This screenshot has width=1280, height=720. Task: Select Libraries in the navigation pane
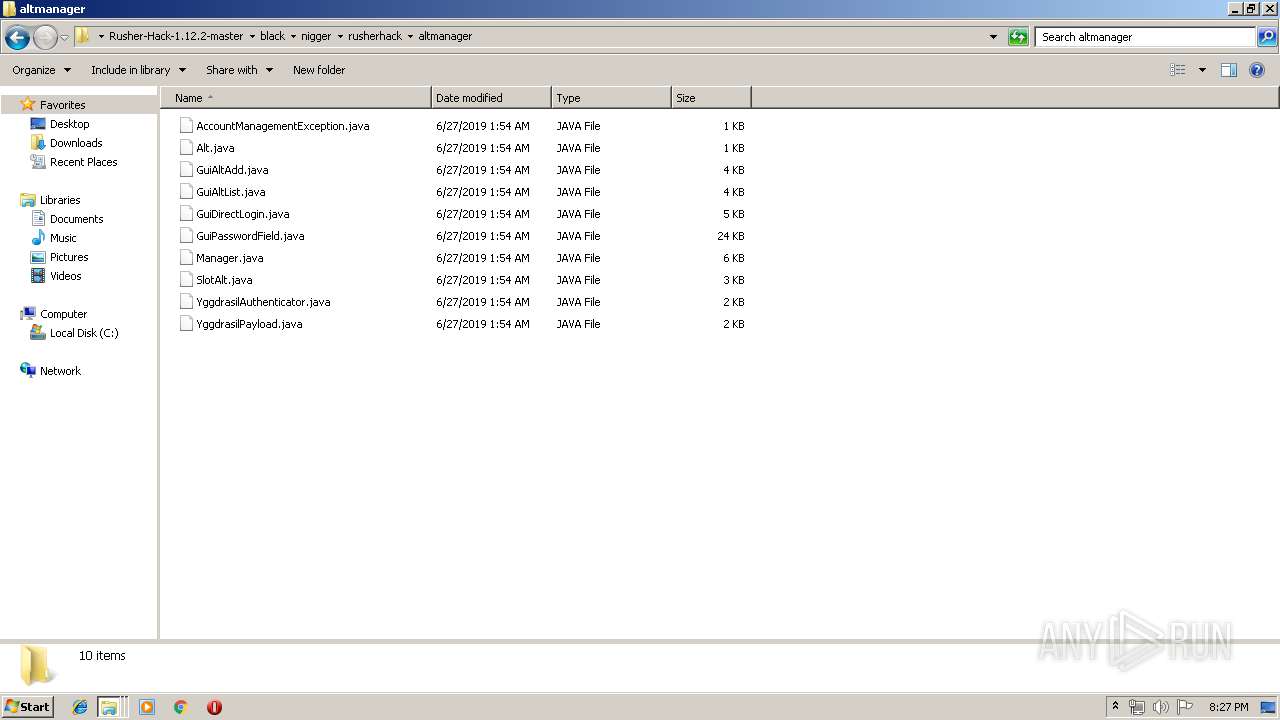coord(60,200)
